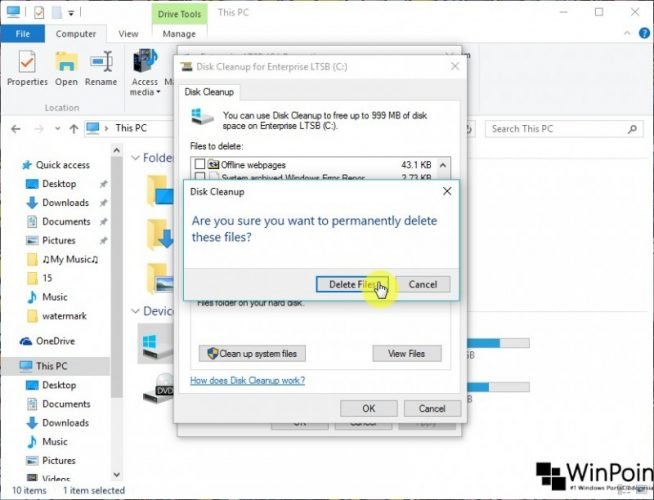
Task: Click the search magnifier icon
Action: click(x=632, y=129)
